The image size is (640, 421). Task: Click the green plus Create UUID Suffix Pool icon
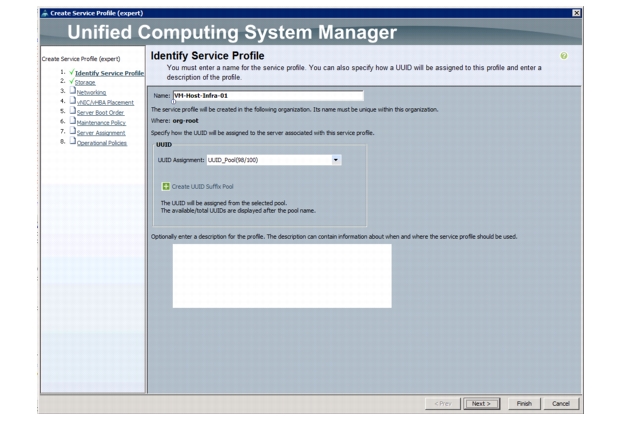[166, 187]
